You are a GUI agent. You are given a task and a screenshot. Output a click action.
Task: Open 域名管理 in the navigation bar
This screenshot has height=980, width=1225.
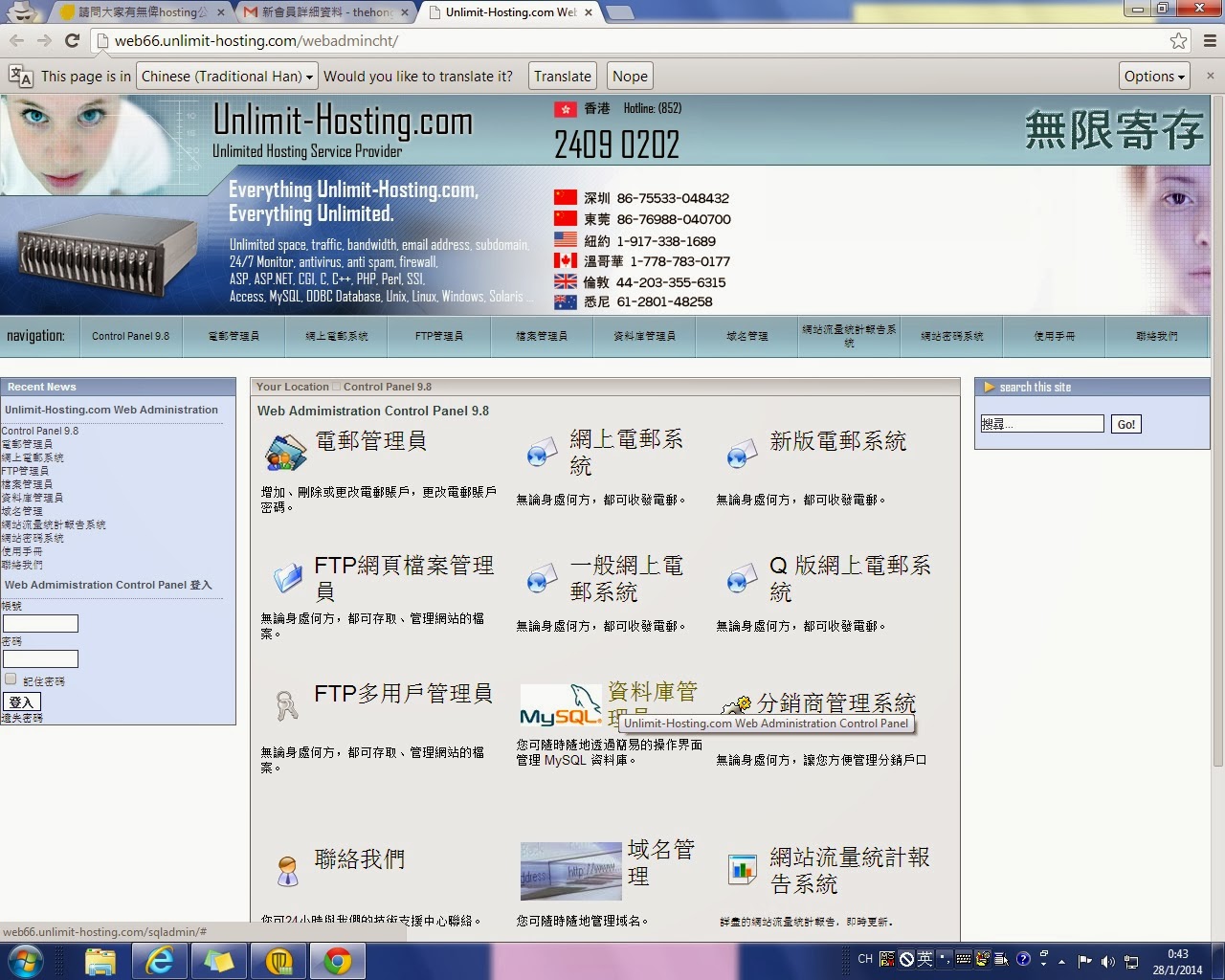pos(747,336)
